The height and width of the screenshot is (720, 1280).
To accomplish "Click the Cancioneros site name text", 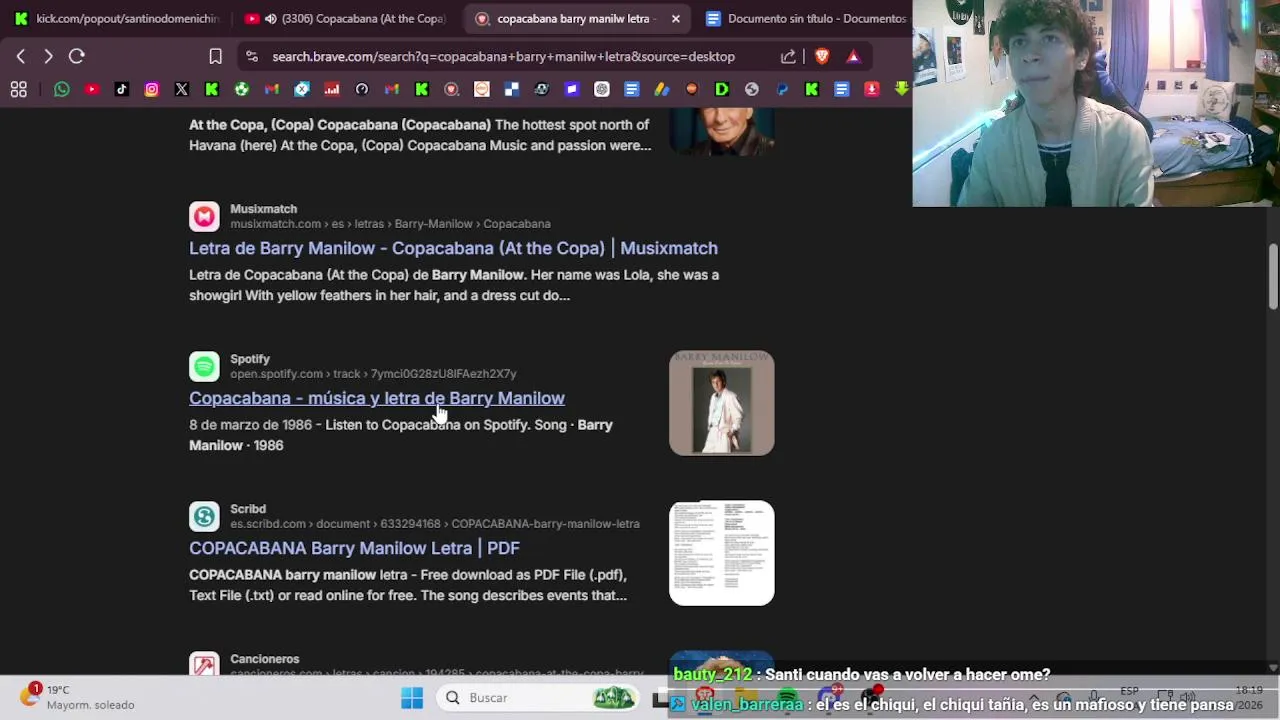I will [265, 659].
